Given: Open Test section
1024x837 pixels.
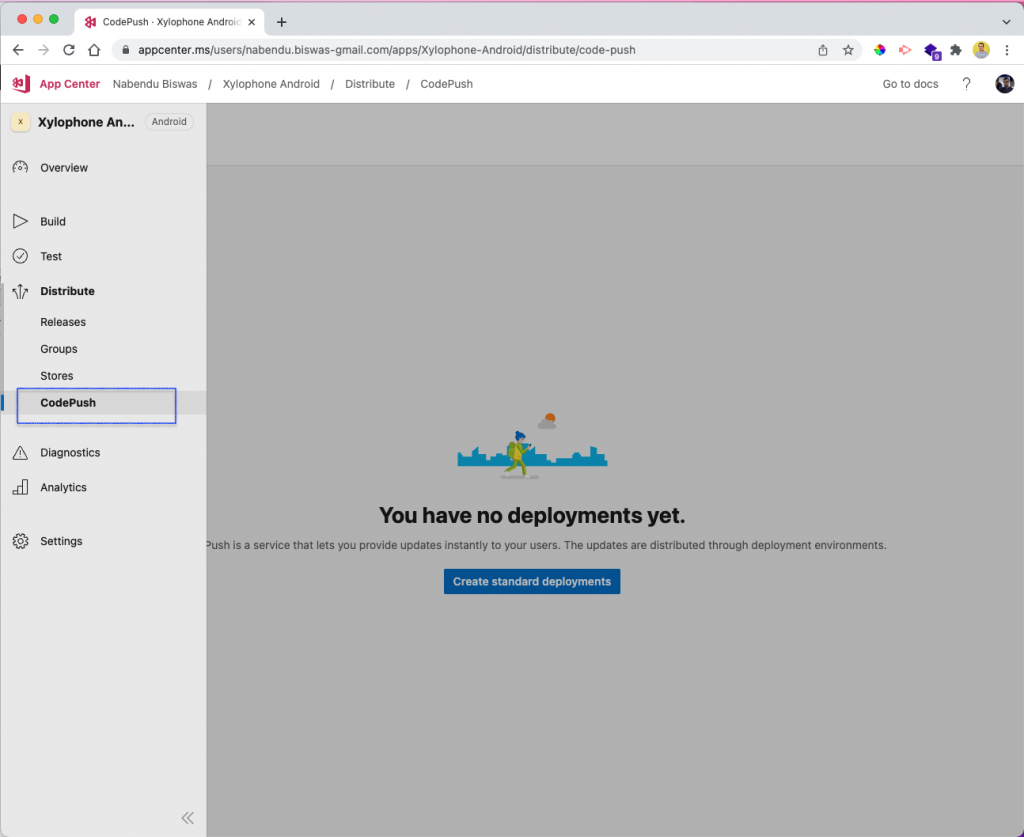Looking at the screenshot, I should 51,256.
